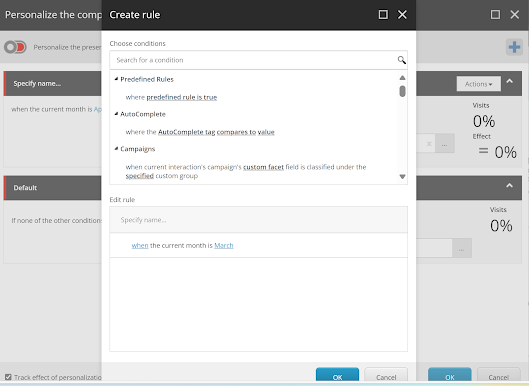The width and height of the screenshot is (529, 386).
Task: Open browse ellipsis button in Default rule
Action: click(x=462, y=248)
